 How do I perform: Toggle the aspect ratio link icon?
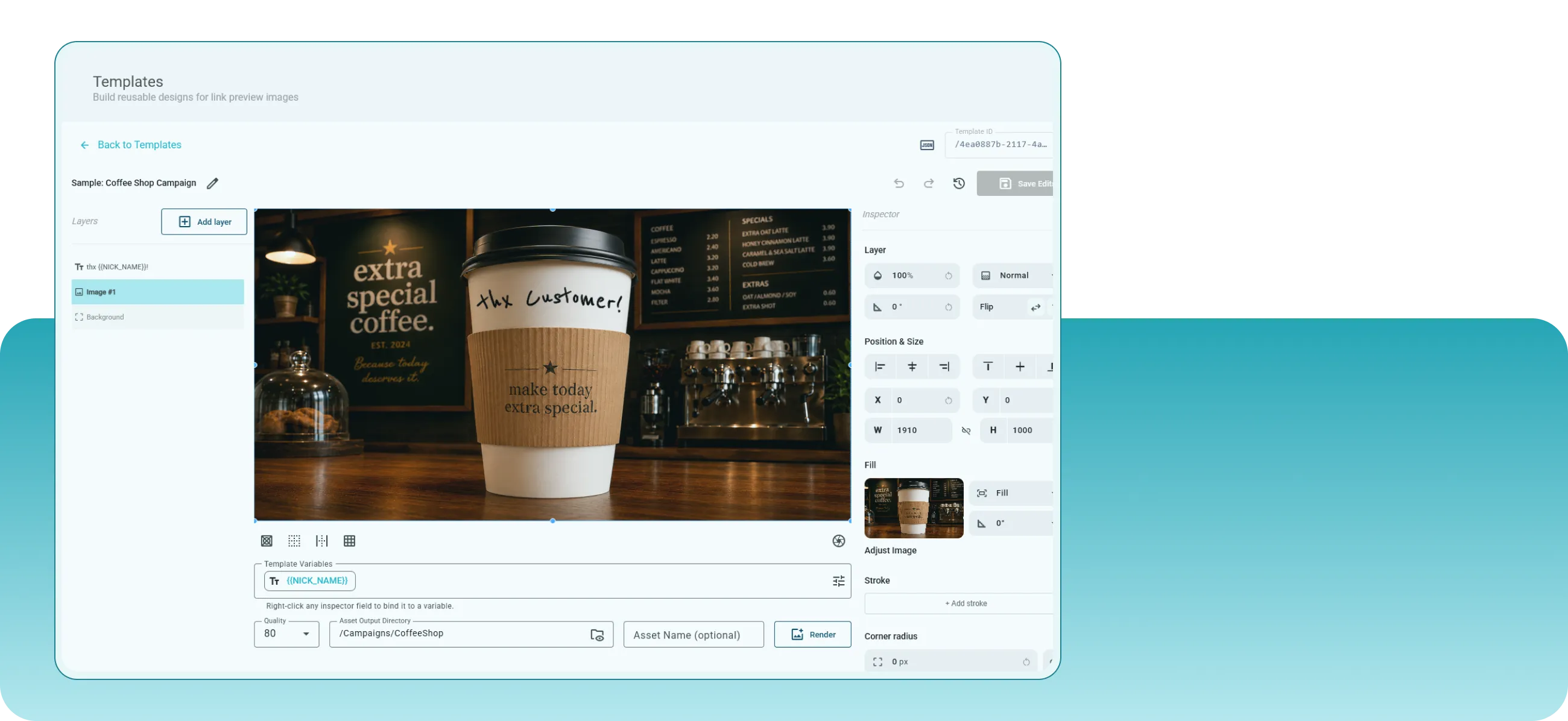coord(966,430)
